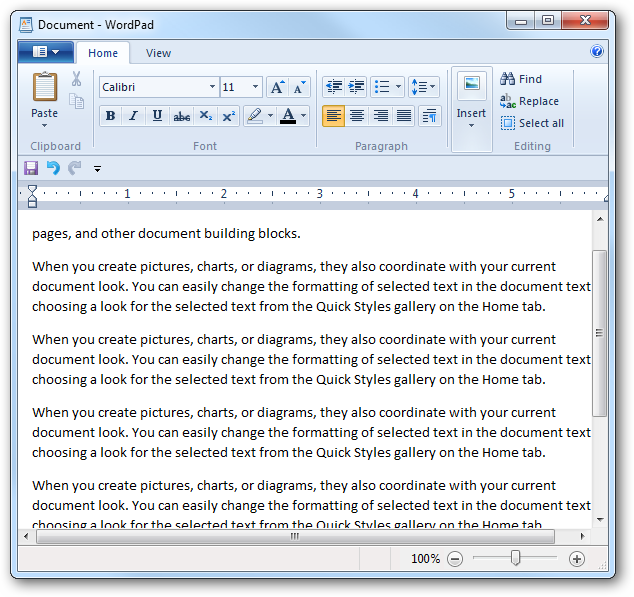Click the line spacing icon

click(x=419, y=87)
